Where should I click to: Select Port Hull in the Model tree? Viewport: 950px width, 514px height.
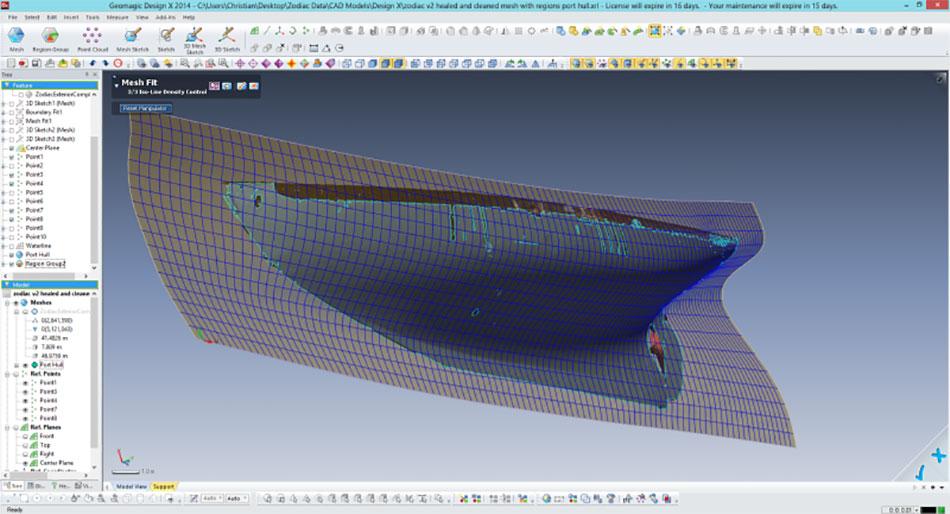pyautogui.click(x=53, y=365)
